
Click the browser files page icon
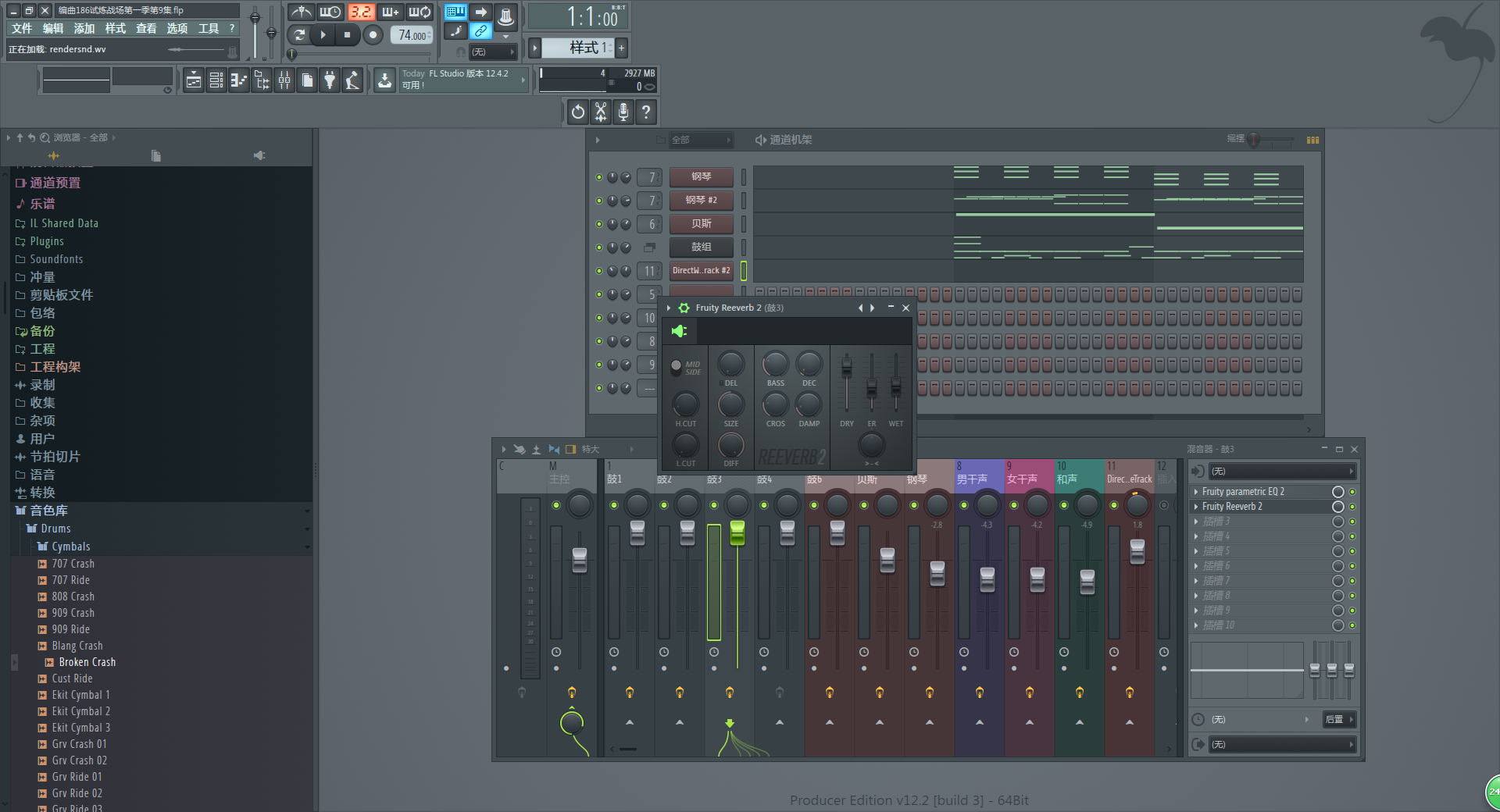(x=156, y=155)
